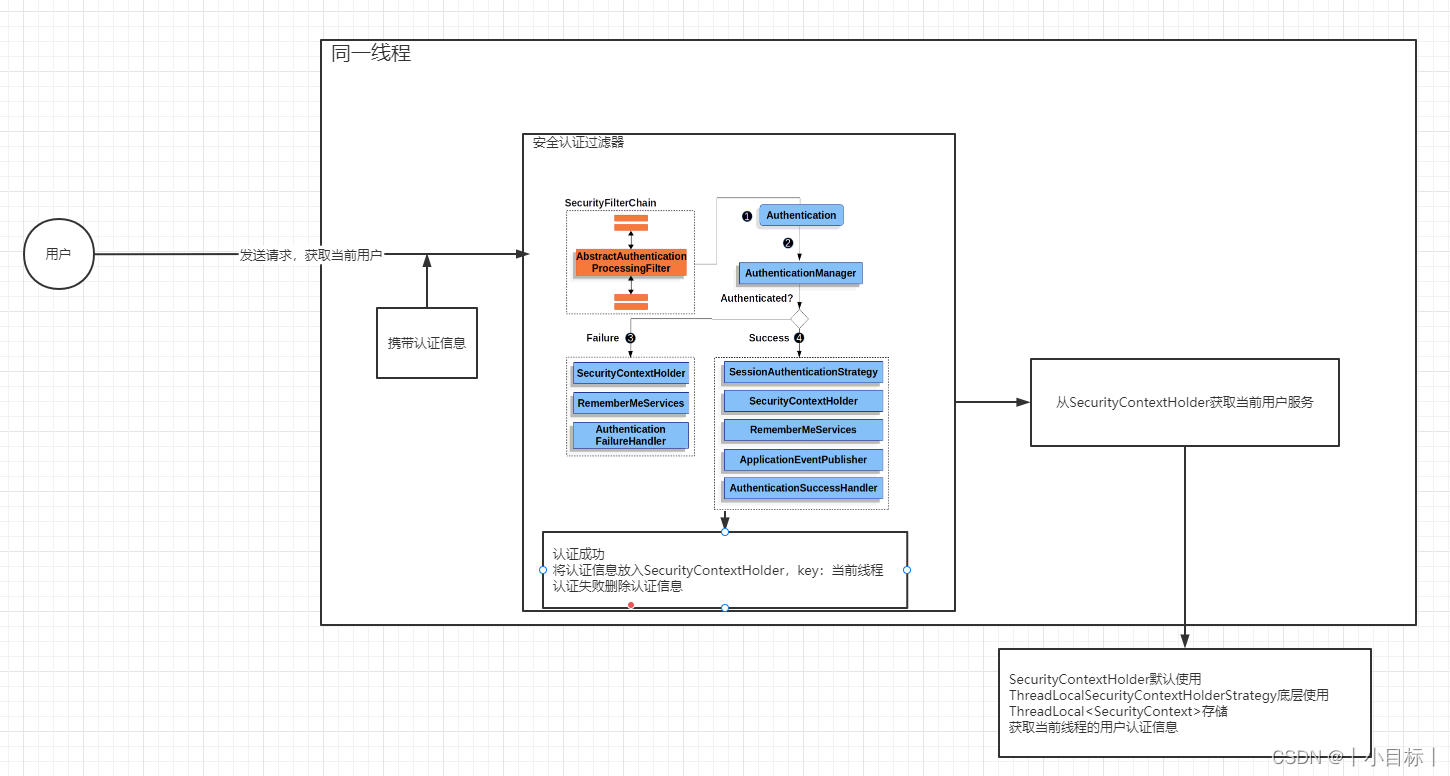The width and height of the screenshot is (1450, 776).
Task: Click the numbered circle ❶ beside Authentication
Action: tap(747, 215)
